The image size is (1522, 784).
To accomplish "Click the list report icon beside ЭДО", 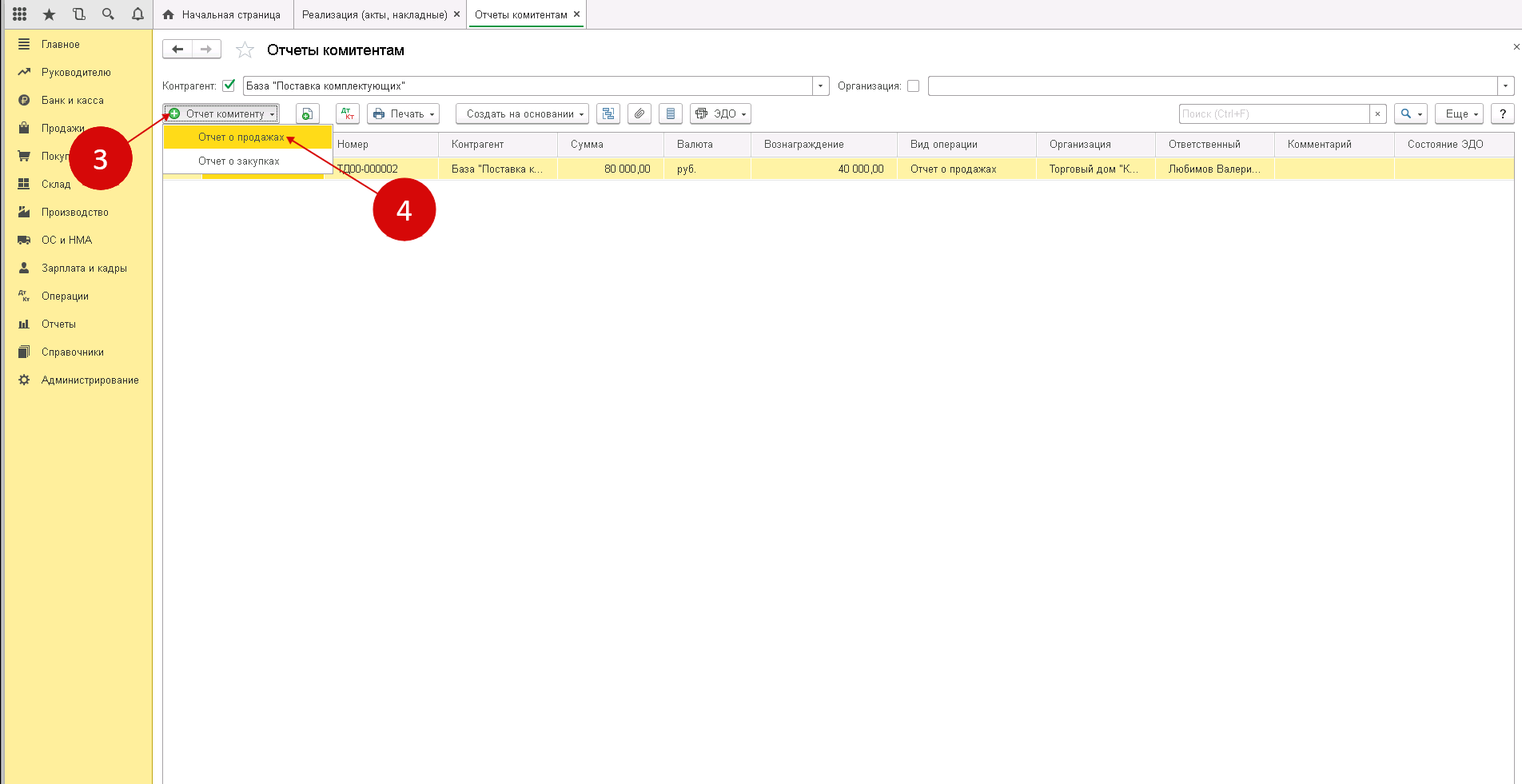I will tap(671, 114).
